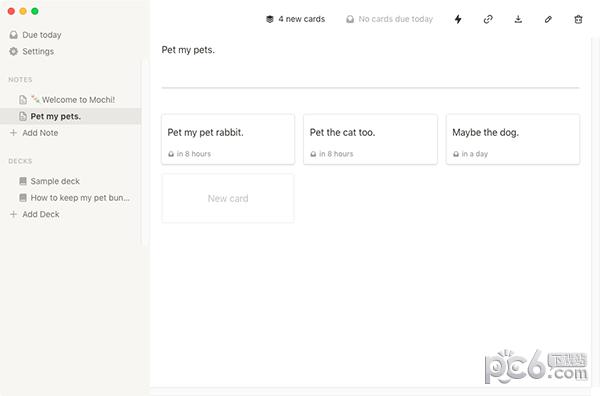Click the green macOS zoom button
Image resolution: width=600 pixels, height=396 pixels.
pos(35,11)
